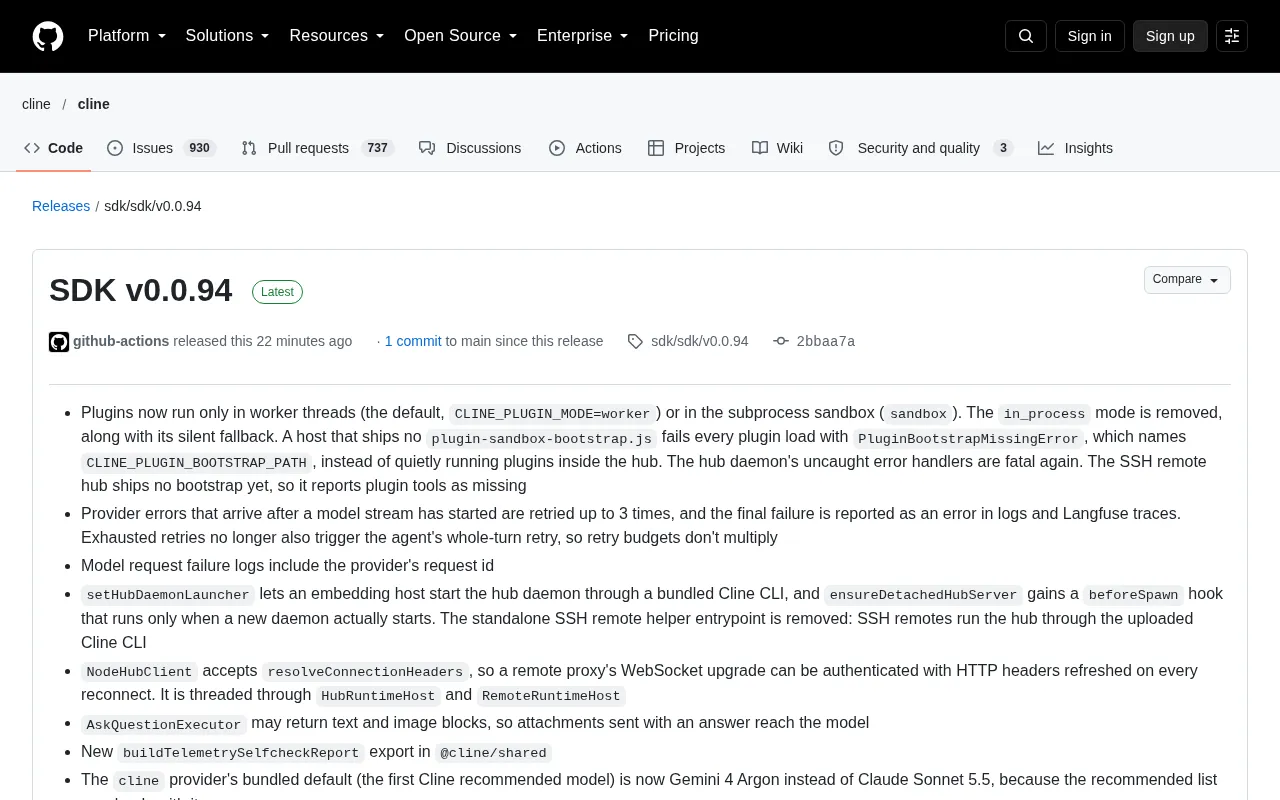
Task: Open the Security and quality tab
Action: click(921, 148)
